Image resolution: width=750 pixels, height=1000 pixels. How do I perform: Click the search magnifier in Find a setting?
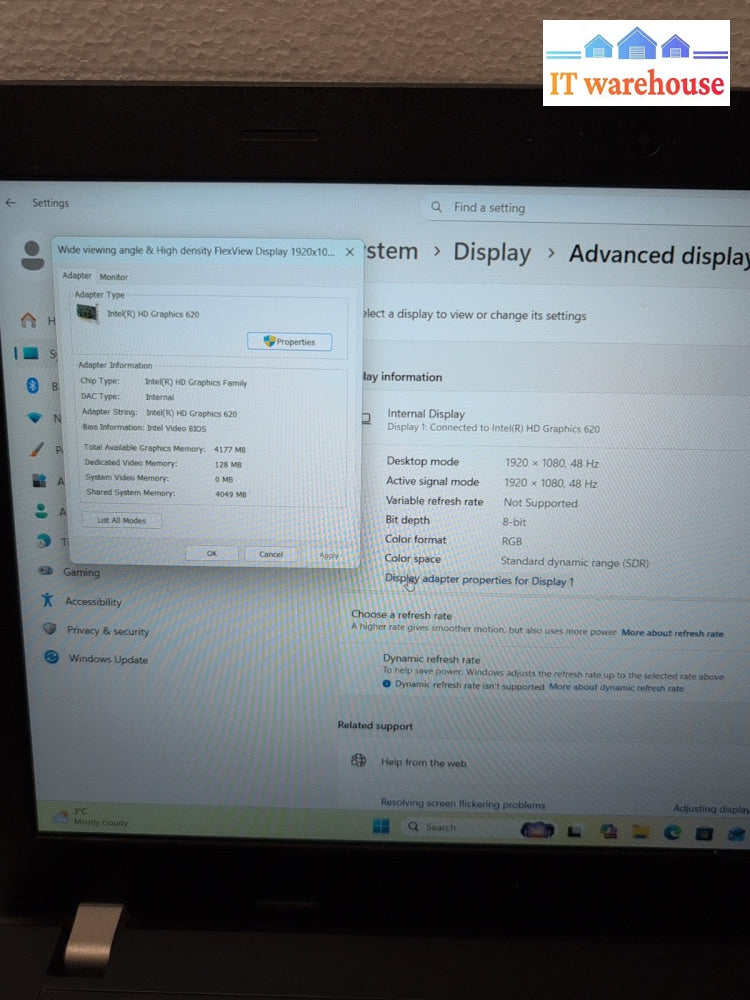436,207
